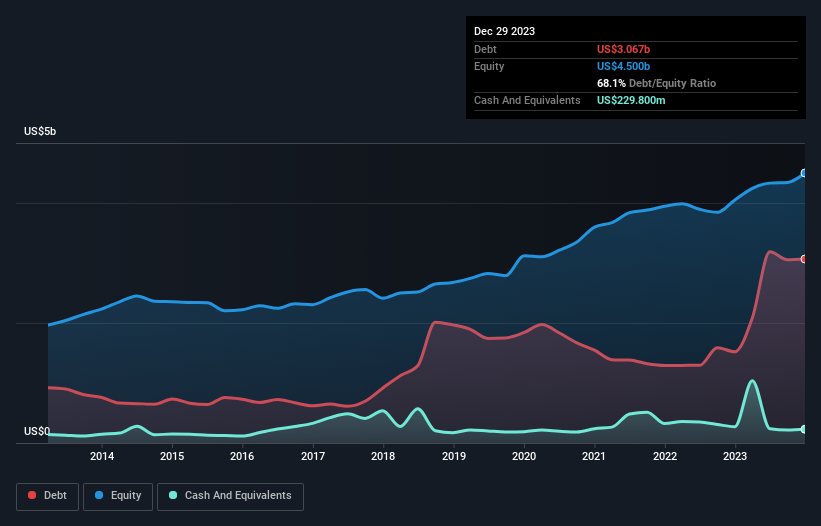Click the US$4.500b equity value
821x526 pixels.
(623, 66)
